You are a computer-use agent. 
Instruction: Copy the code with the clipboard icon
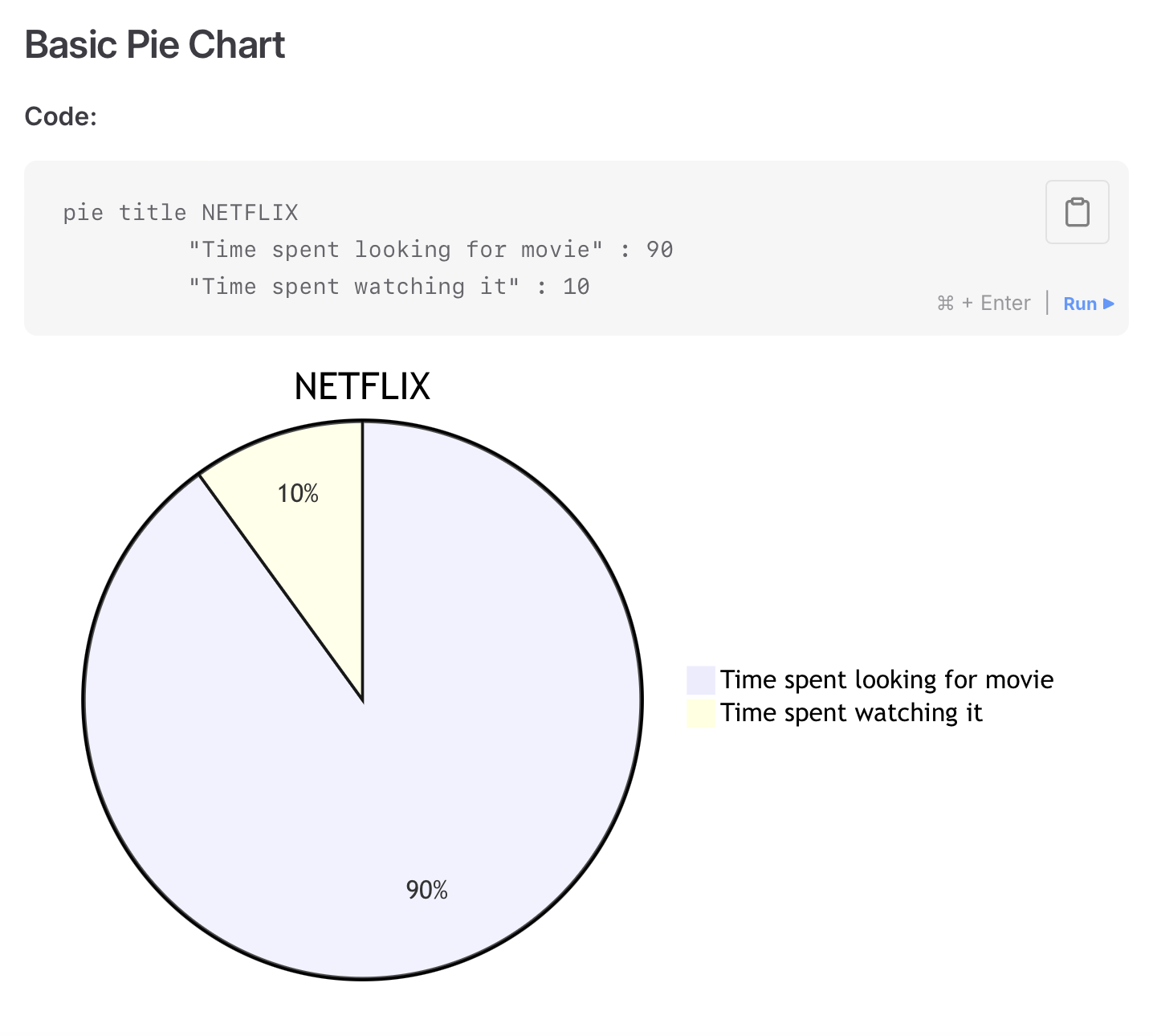pos(1077,212)
